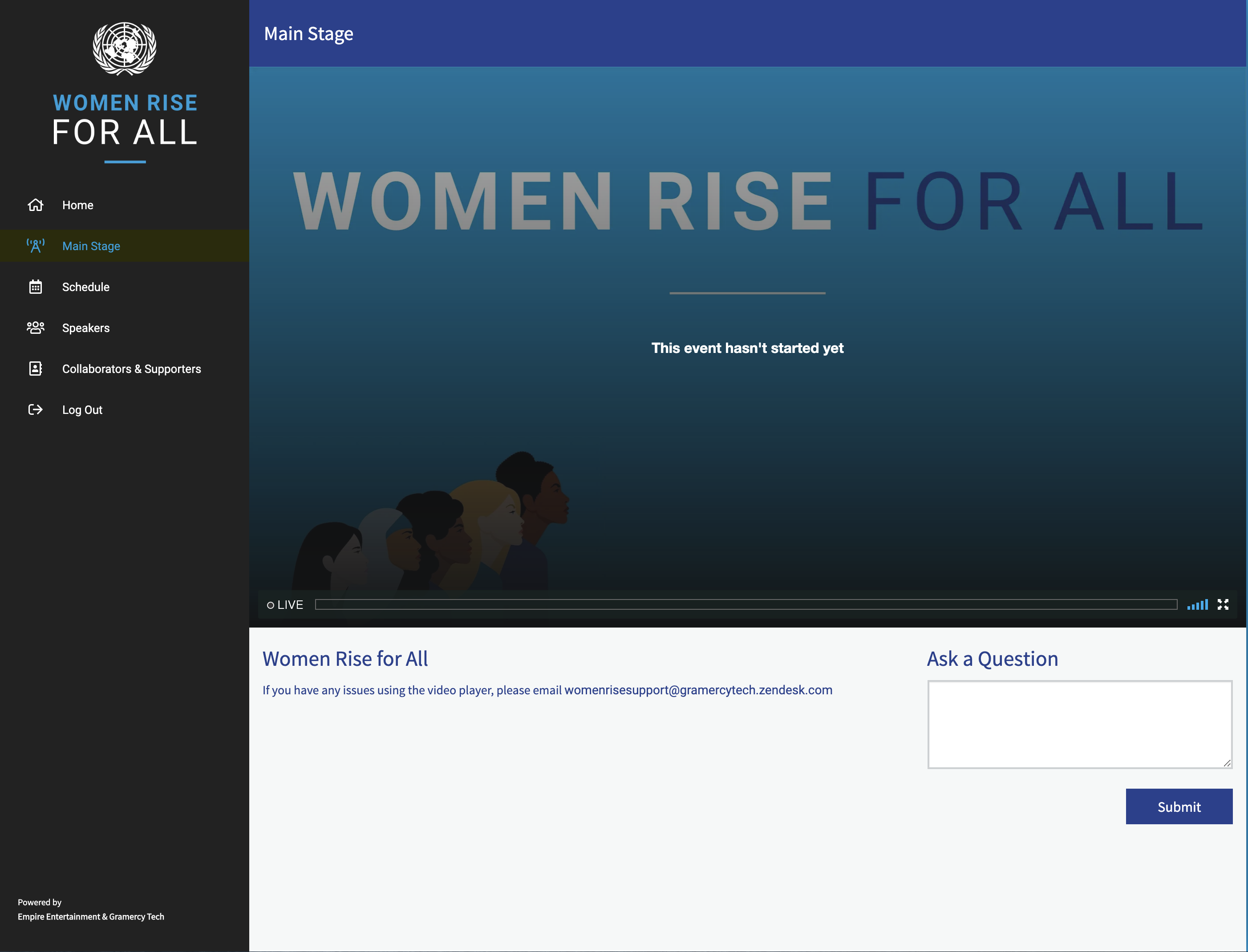Click the Speakers people icon
The height and width of the screenshot is (952, 1248).
click(x=35, y=328)
